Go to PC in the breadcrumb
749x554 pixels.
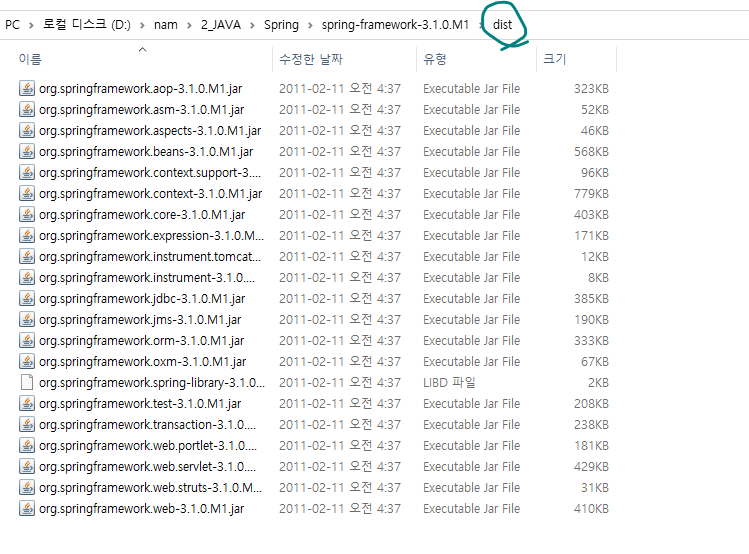[x=12, y=25]
